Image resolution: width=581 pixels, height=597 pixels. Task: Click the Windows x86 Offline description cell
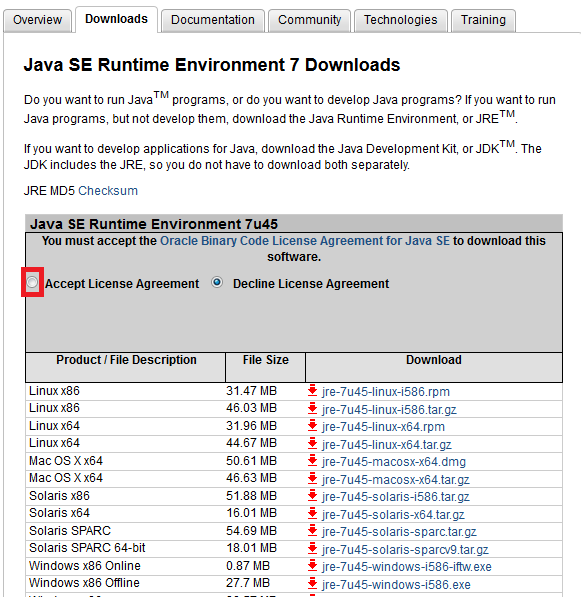pos(84,583)
